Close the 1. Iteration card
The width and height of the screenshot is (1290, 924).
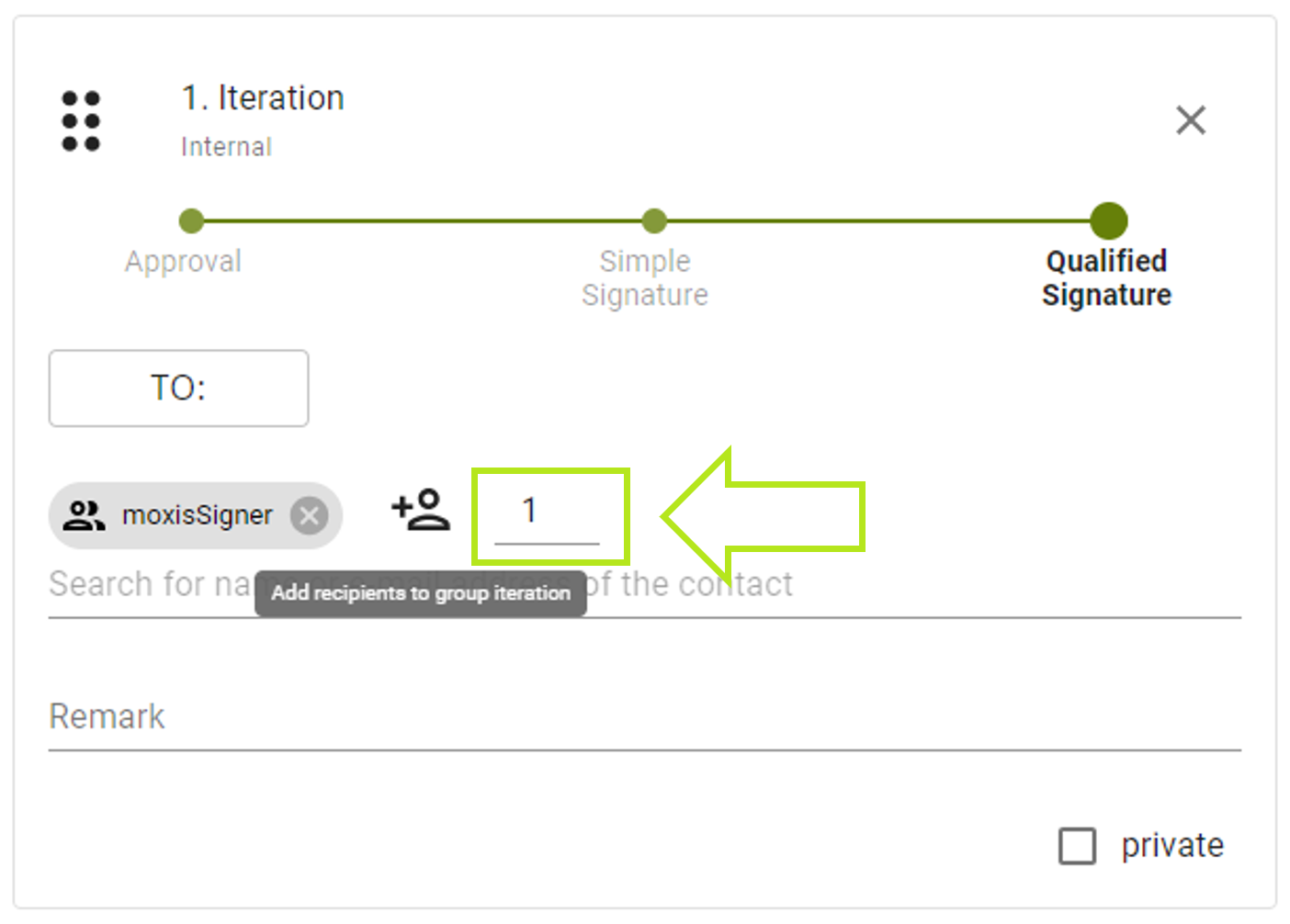(1190, 120)
